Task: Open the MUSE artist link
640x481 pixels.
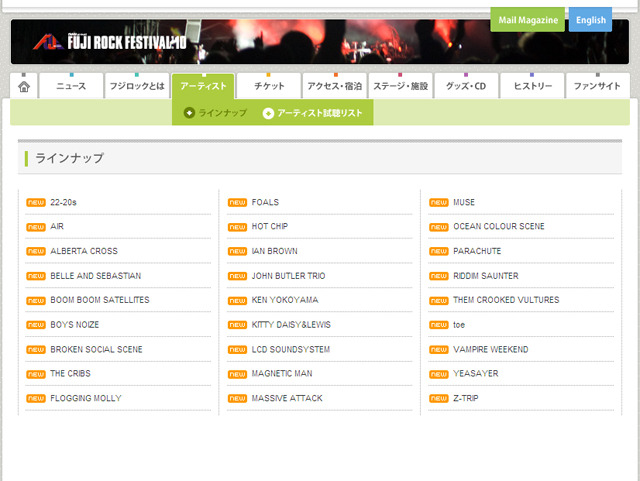Action: click(x=464, y=202)
